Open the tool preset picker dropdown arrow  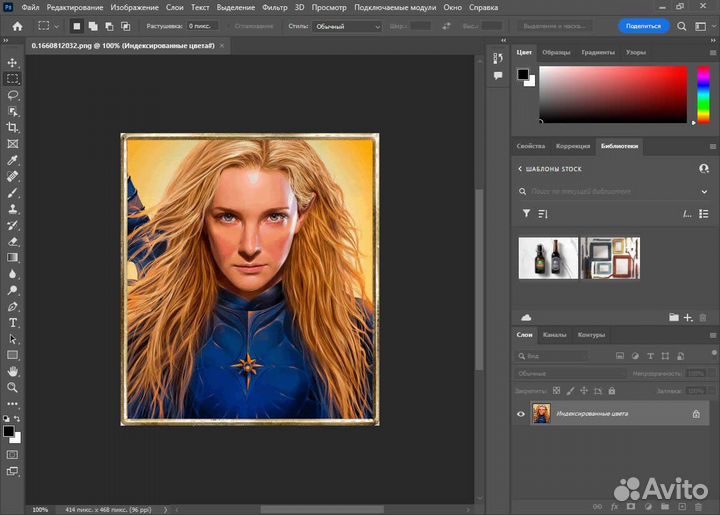(56, 26)
